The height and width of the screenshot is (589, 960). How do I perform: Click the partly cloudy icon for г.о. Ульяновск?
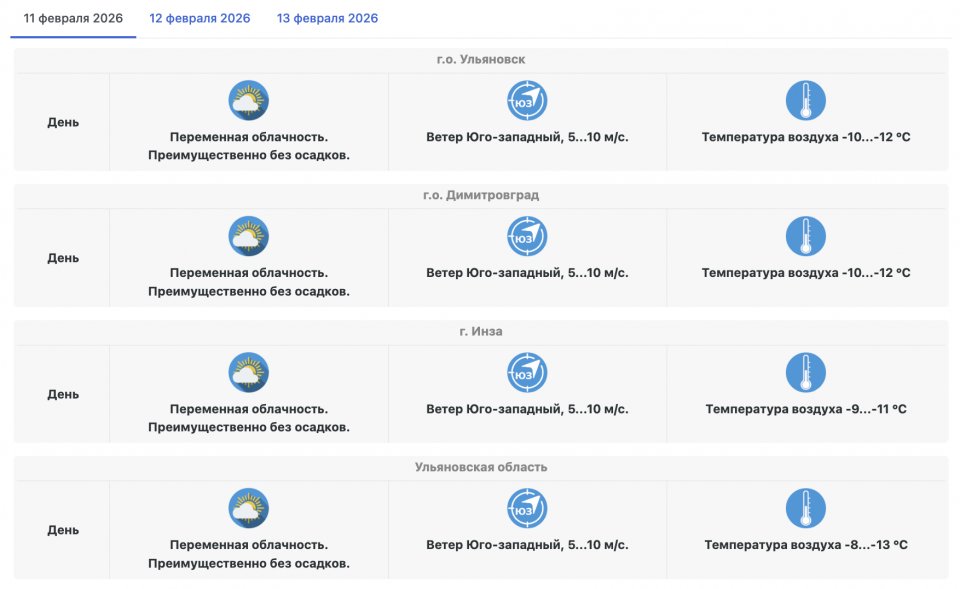coord(249,101)
